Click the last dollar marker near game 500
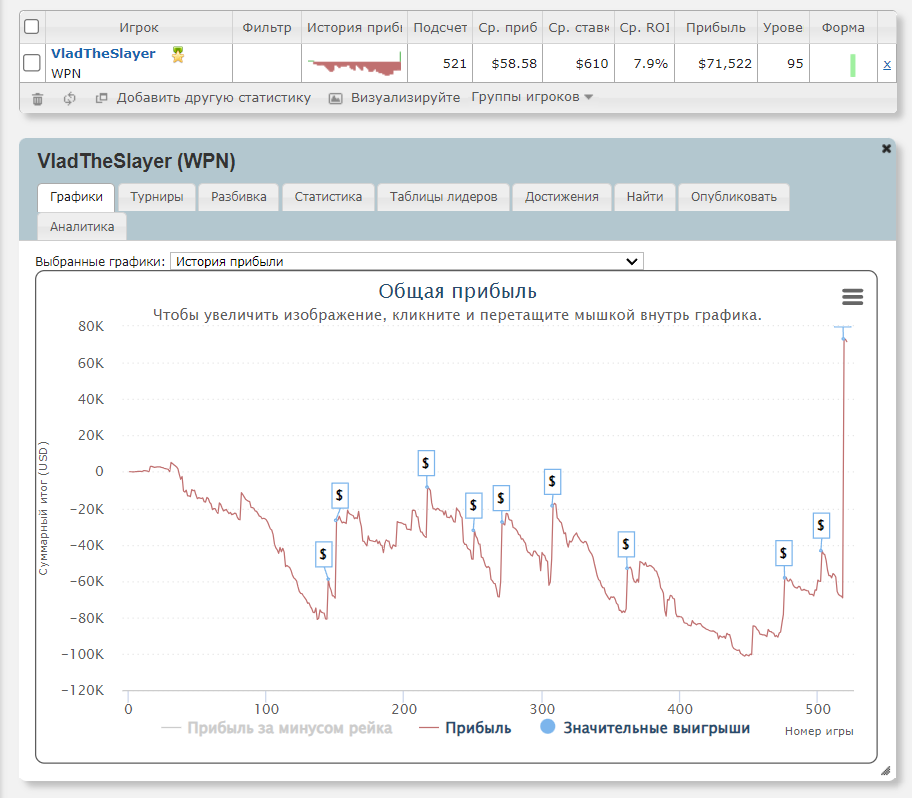This screenshot has height=798, width=912. [821, 524]
